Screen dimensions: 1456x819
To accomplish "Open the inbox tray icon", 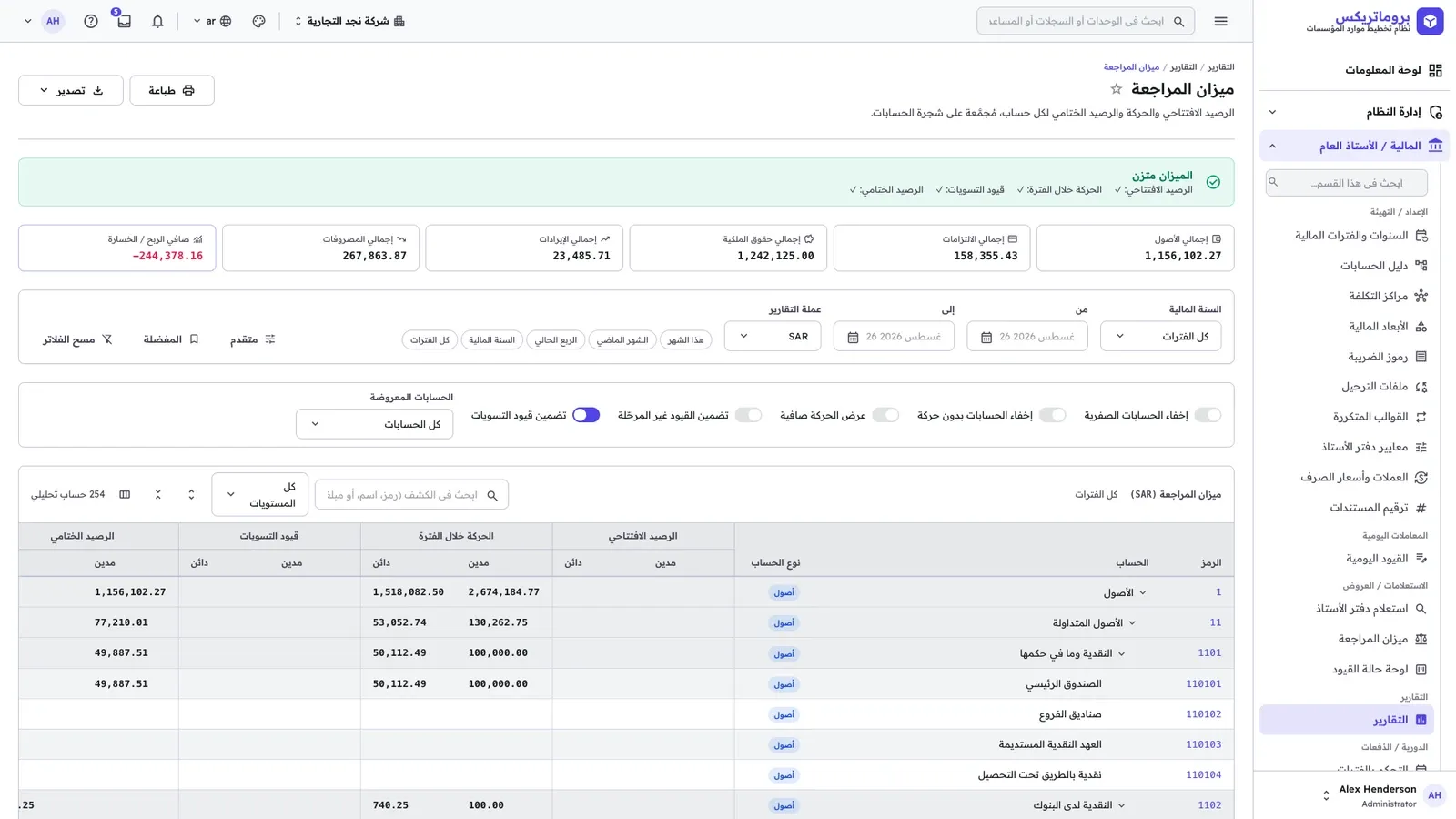I will [x=124, y=21].
